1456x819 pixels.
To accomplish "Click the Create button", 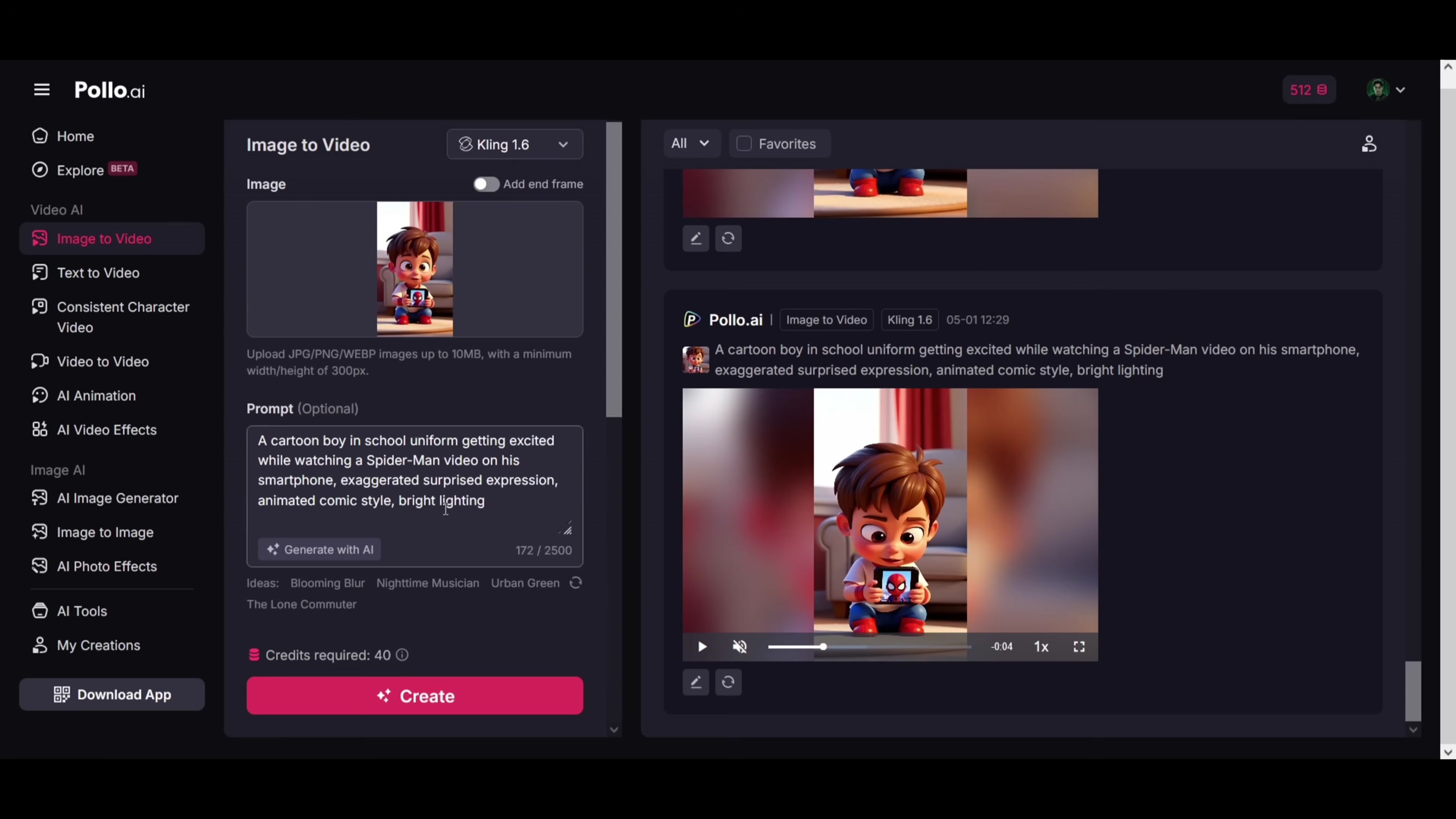I will click(x=415, y=696).
